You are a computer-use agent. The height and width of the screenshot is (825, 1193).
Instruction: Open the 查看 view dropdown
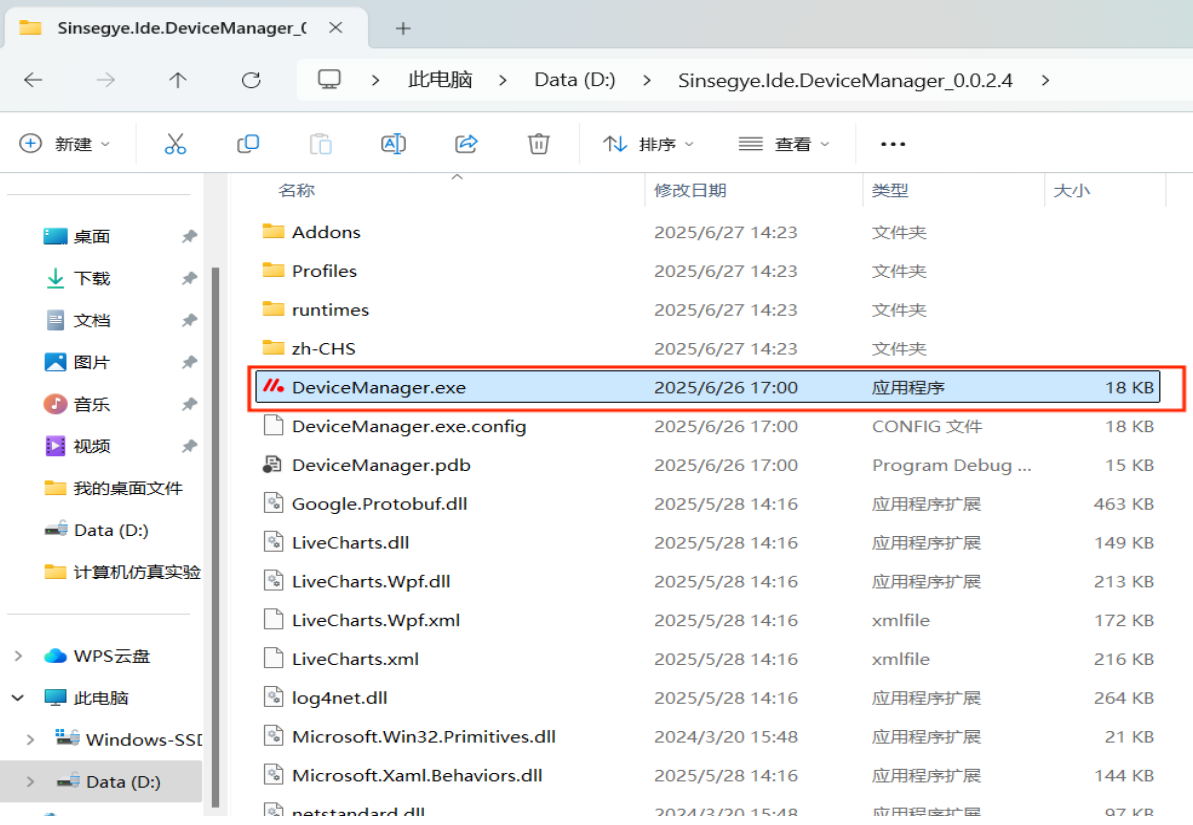click(x=784, y=144)
